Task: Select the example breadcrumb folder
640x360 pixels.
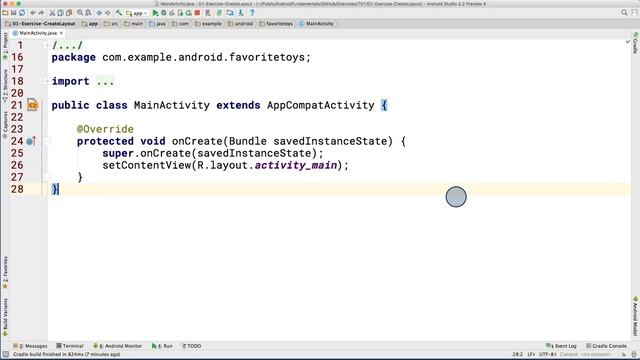Action: 208,24
